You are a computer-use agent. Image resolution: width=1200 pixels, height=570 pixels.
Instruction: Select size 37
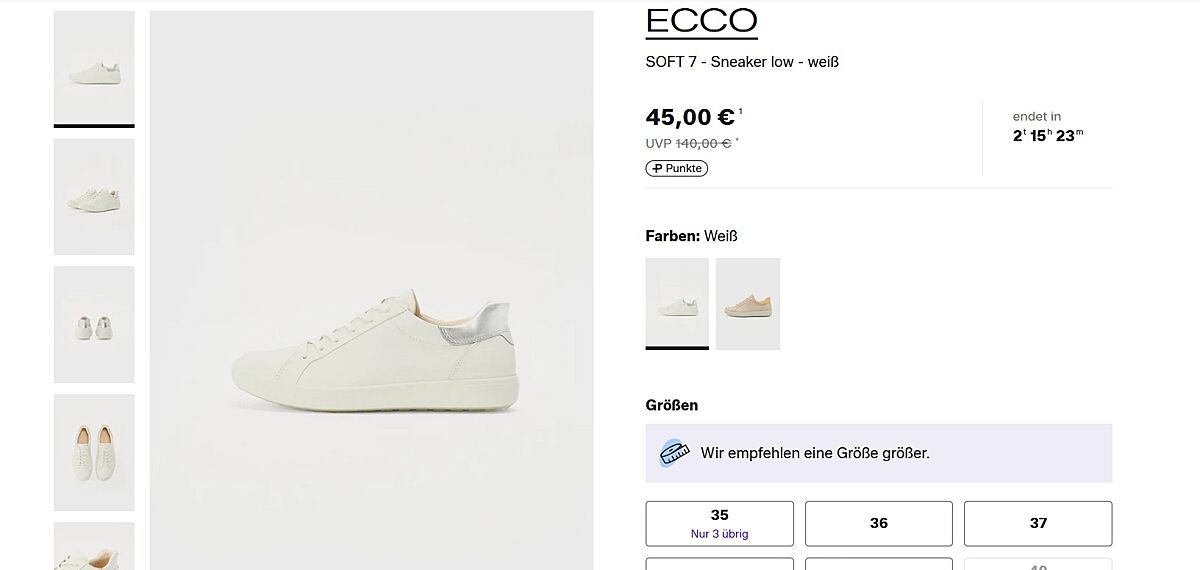pos(1038,523)
